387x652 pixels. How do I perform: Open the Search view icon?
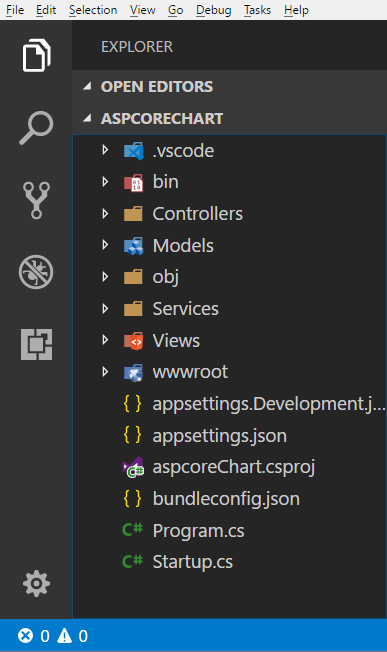[36, 128]
